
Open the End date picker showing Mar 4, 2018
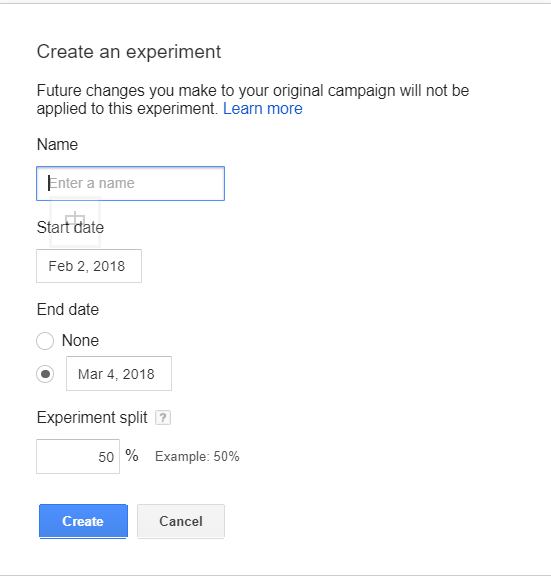click(x=119, y=374)
